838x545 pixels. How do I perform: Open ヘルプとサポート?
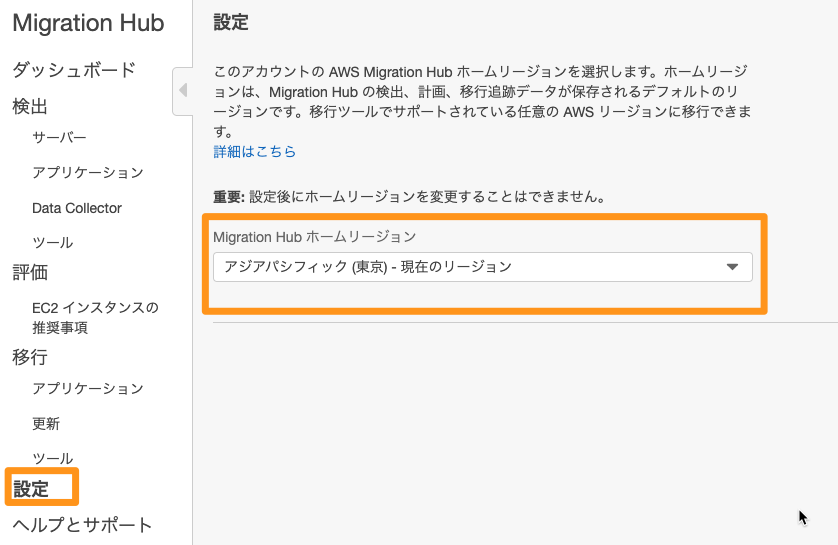click(x=82, y=525)
